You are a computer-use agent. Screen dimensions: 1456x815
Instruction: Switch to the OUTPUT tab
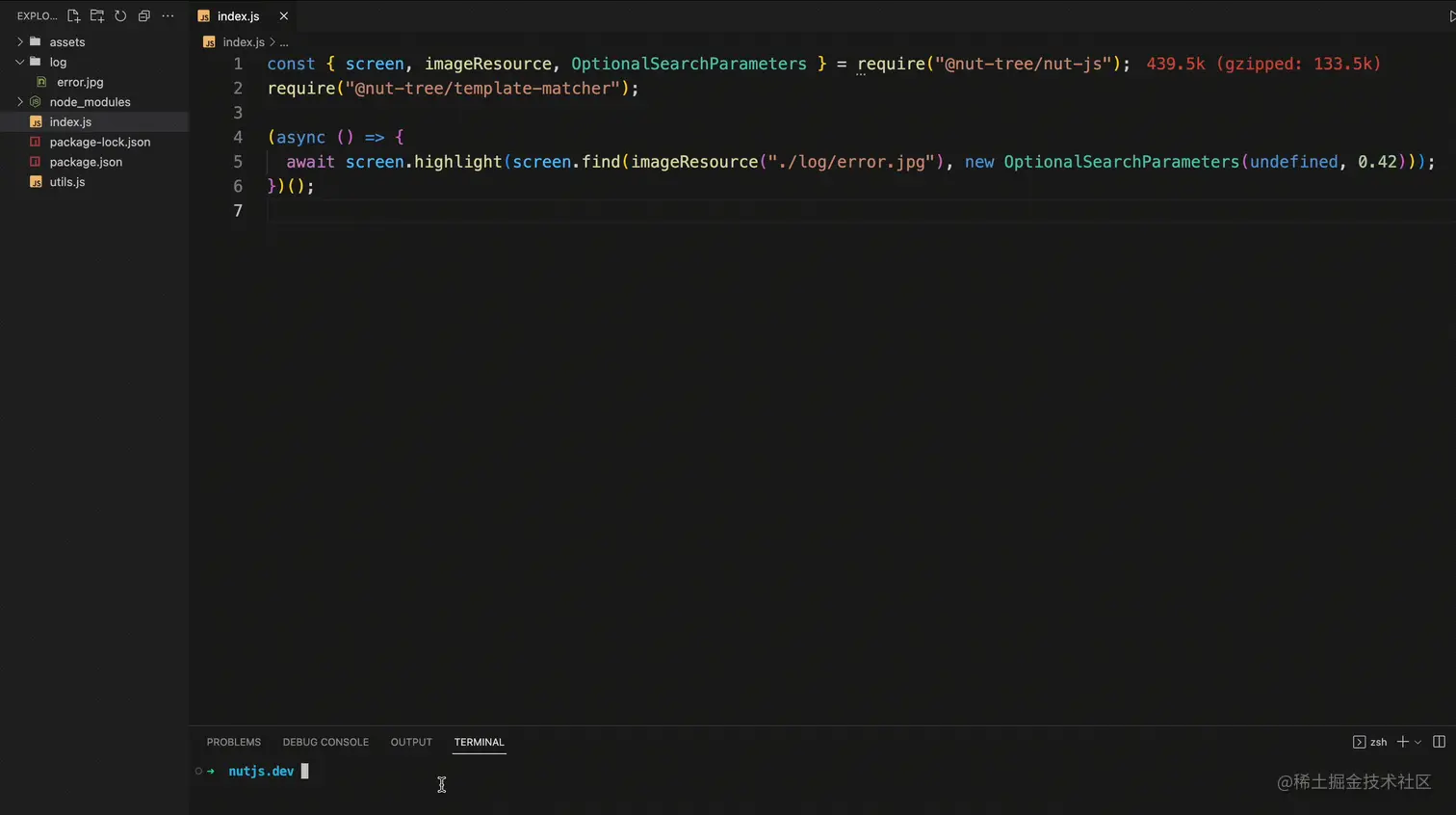pyautogui.click(x=411, y=742)
